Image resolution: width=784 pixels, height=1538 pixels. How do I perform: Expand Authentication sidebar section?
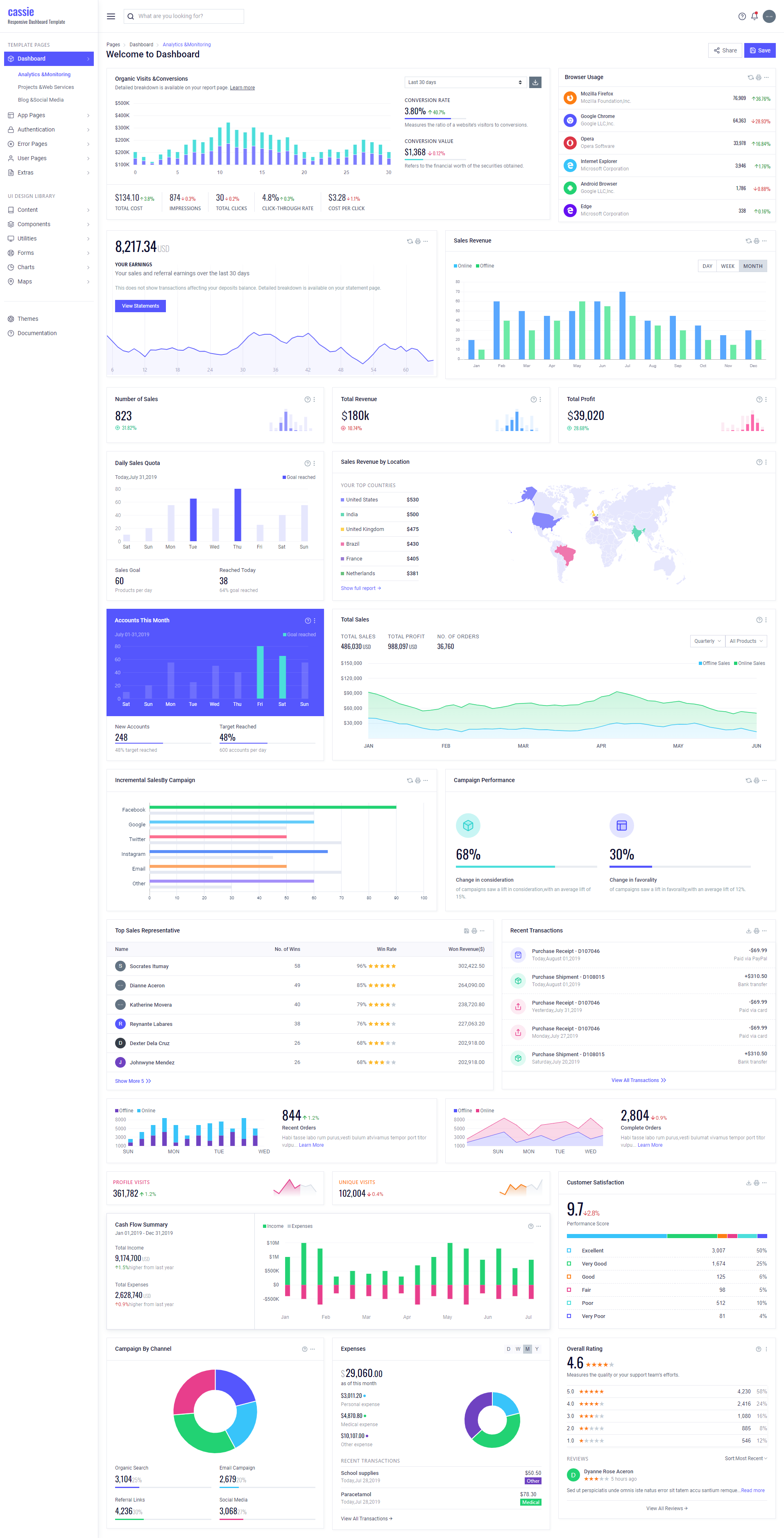click(49, 129)
